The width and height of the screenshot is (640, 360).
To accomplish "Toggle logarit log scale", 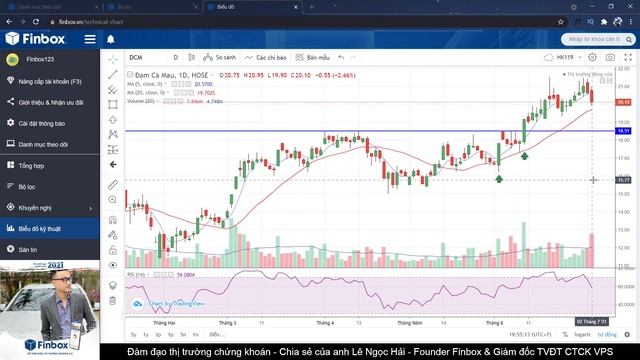I will point(582,334).
